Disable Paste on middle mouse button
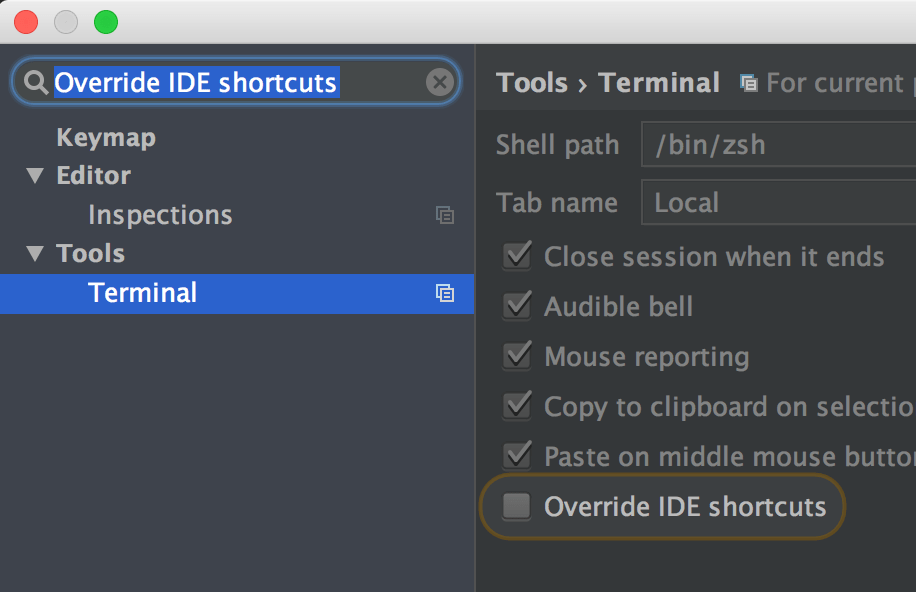Image resolution: width=916 pixels, height=592 pixels. [x=516, y=456]
